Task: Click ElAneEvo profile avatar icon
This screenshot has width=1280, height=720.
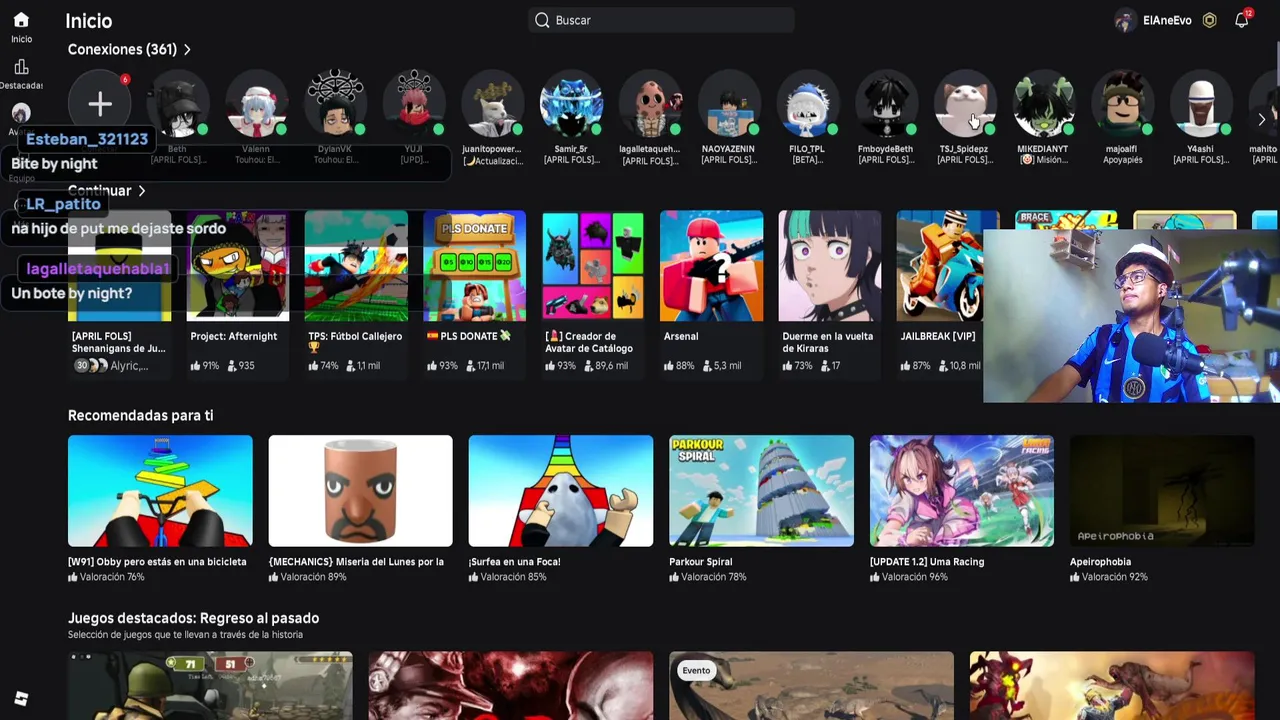Action: click(x=1125, y=20)
